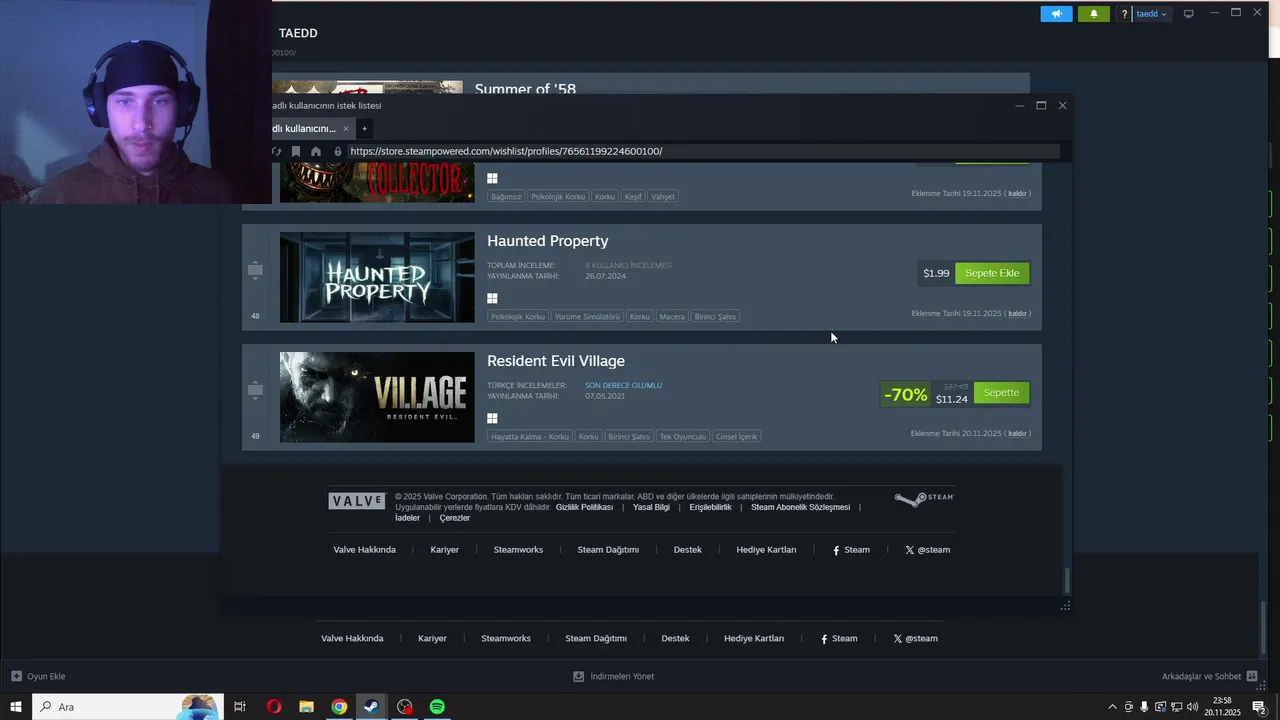Screen dimensions: 1280x720
Task: Click the Valve logo in footer
Action: coord(357,501)
